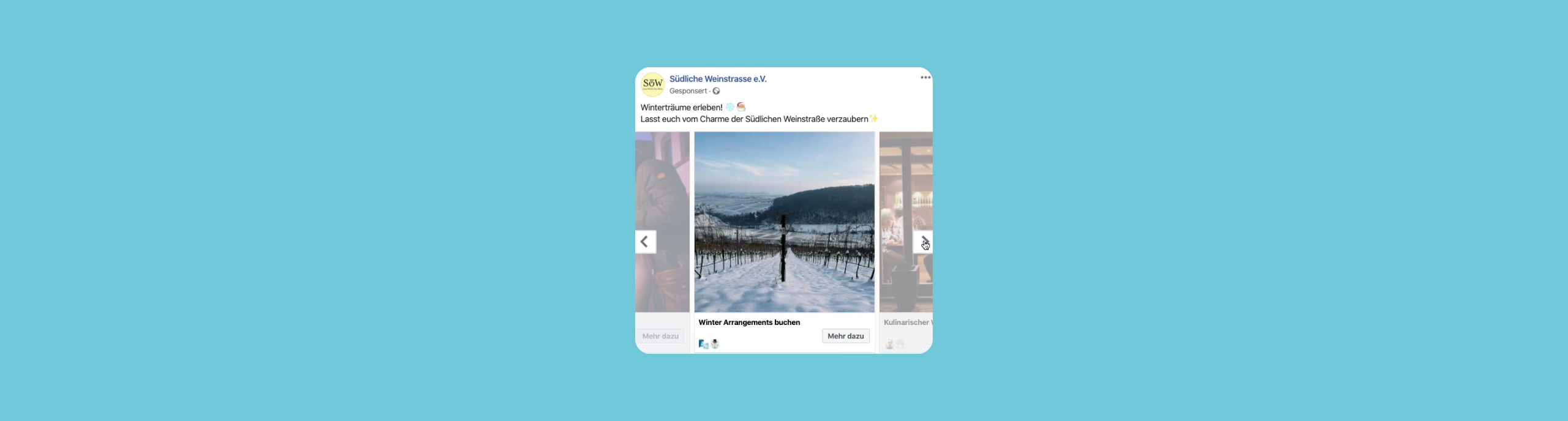Viewport: 1568px width, 421px height.
Task: Click the snowflake emoji in post text
Action: pyautogui.click(x=730, y=107)
